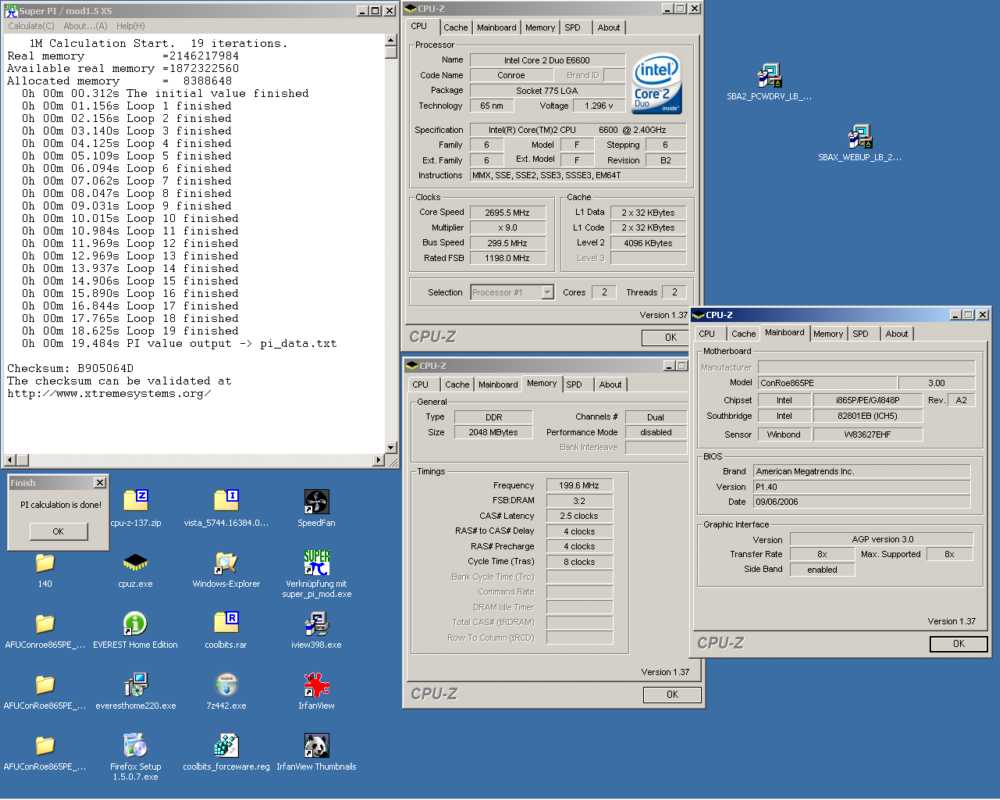Image resolution: width=1000 pixels, height=800 pixels.
Task: Open the SpeedFan desktop icon
Action: coord(316,502)
